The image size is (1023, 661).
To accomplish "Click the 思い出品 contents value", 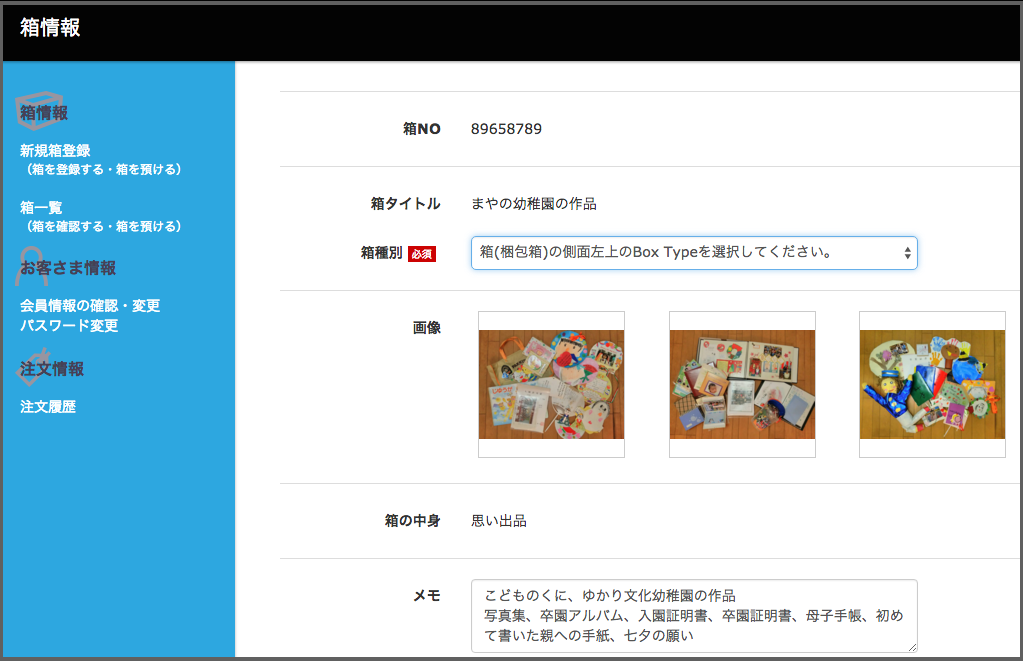I will (499, 521).
